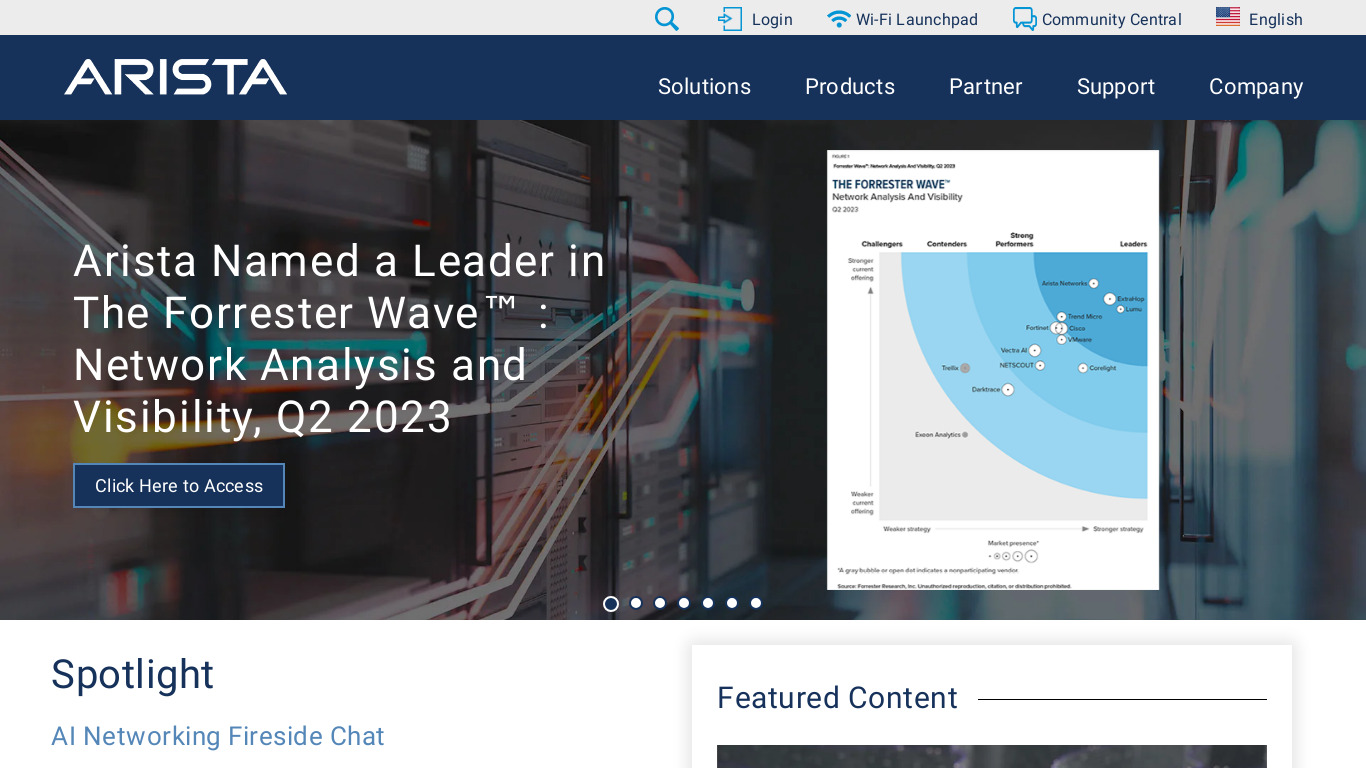This screenshot has height=768, width=1366.
Task: Open the Forrester Wave report image
Action: [x=993, y=370]
